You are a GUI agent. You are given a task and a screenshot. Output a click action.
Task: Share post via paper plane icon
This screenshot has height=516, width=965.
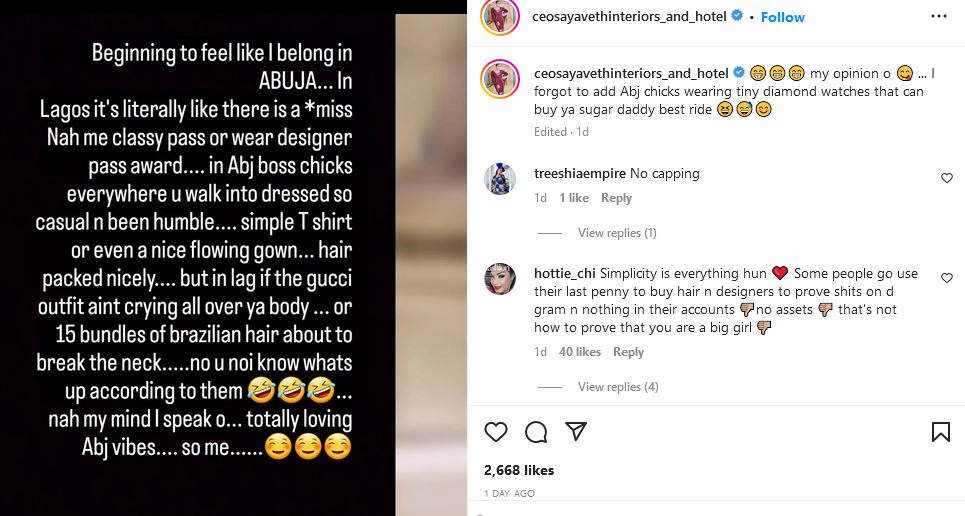pyautogui.click(x=576, y=432)
